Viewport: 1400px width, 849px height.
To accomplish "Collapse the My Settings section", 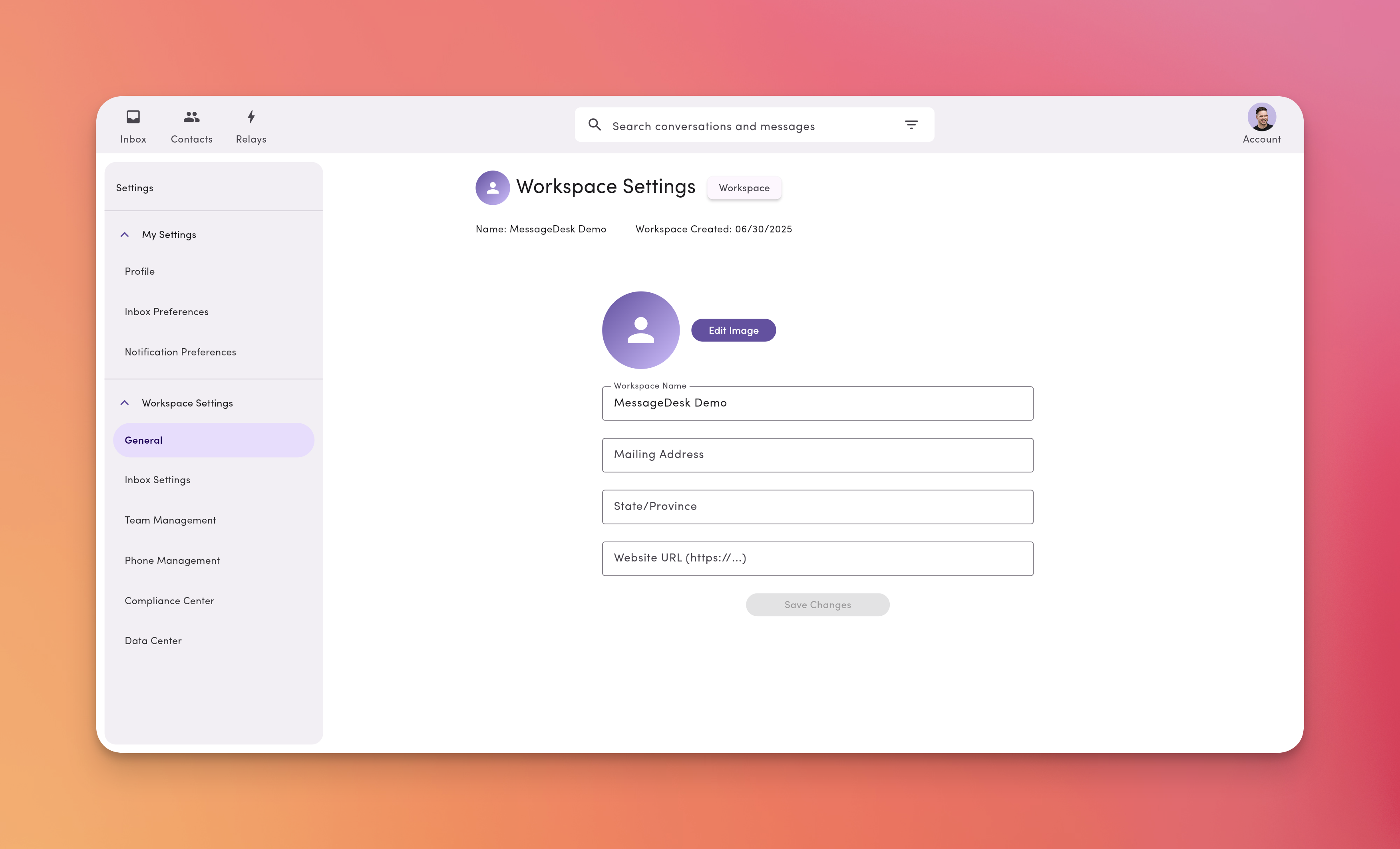I will [124, 234].
